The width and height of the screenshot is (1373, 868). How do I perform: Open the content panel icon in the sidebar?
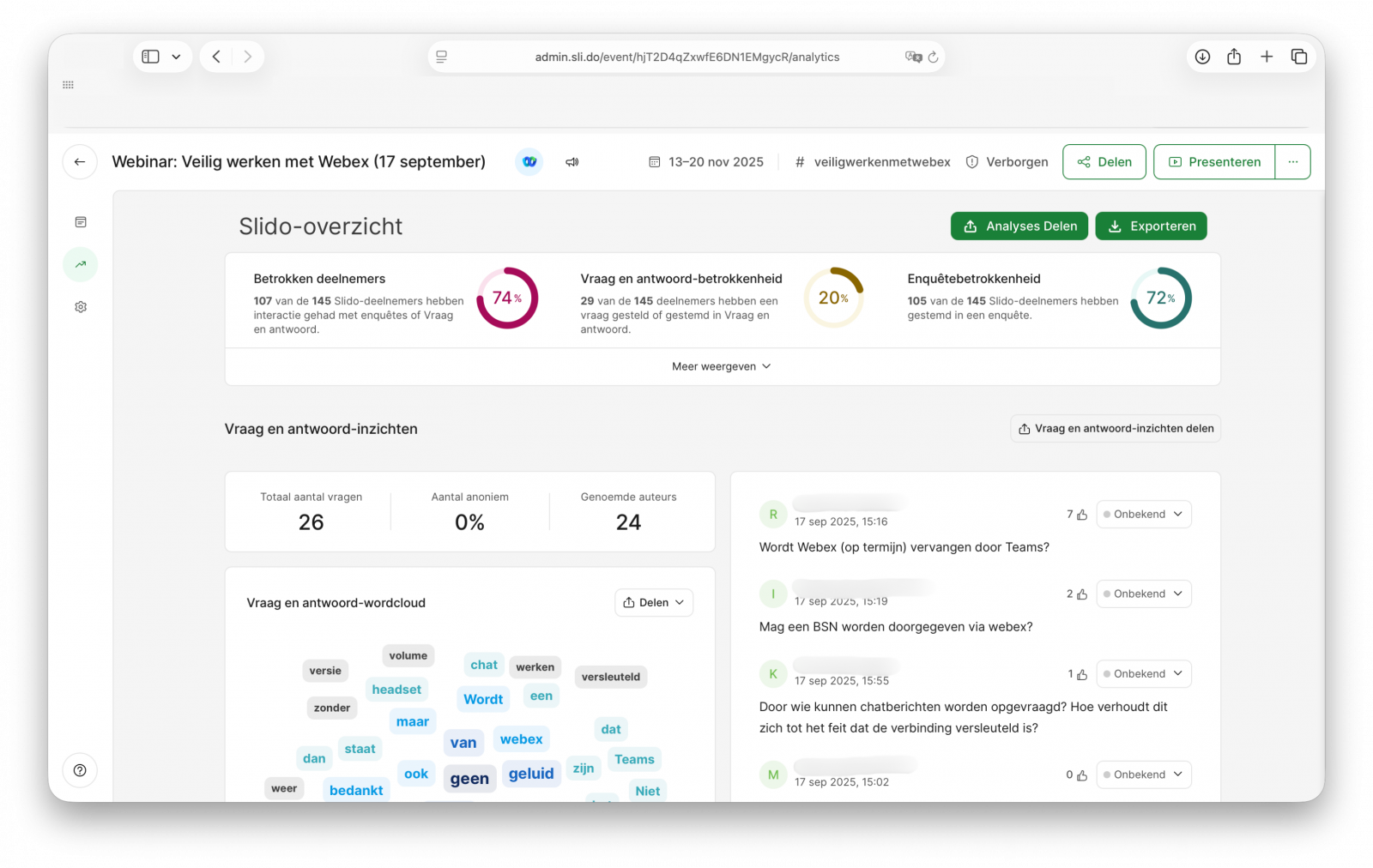pos(80,221)
